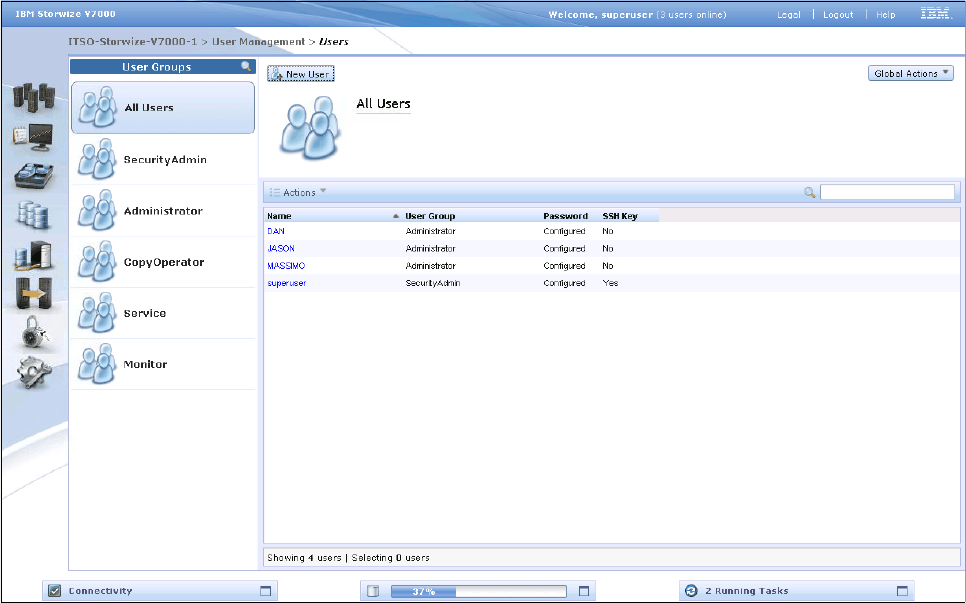Open the Monitoring icon with screen graph
Image resolution: width=966 pixels, height=603 pixels.
click(x=34, y=137)
